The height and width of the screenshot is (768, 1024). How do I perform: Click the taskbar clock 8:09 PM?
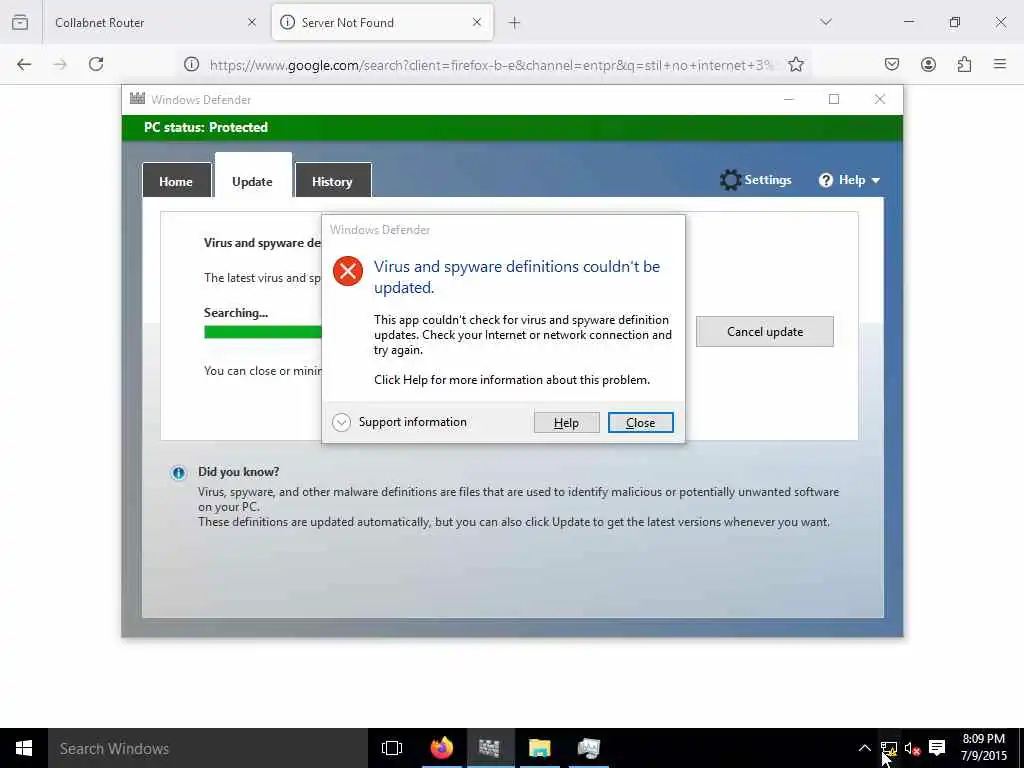[x=984, y=739]
